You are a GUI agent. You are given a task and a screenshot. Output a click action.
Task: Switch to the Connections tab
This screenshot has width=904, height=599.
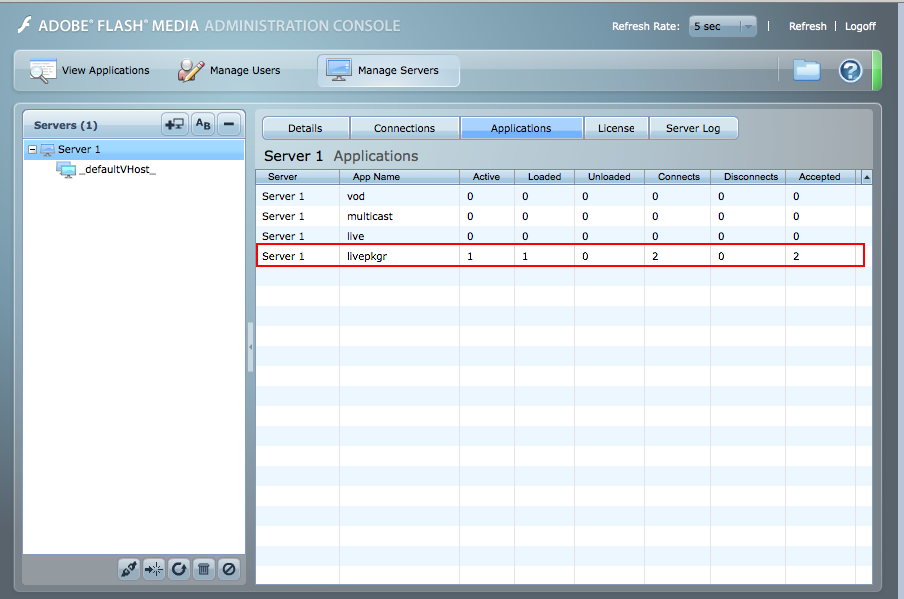click(405, 128)
